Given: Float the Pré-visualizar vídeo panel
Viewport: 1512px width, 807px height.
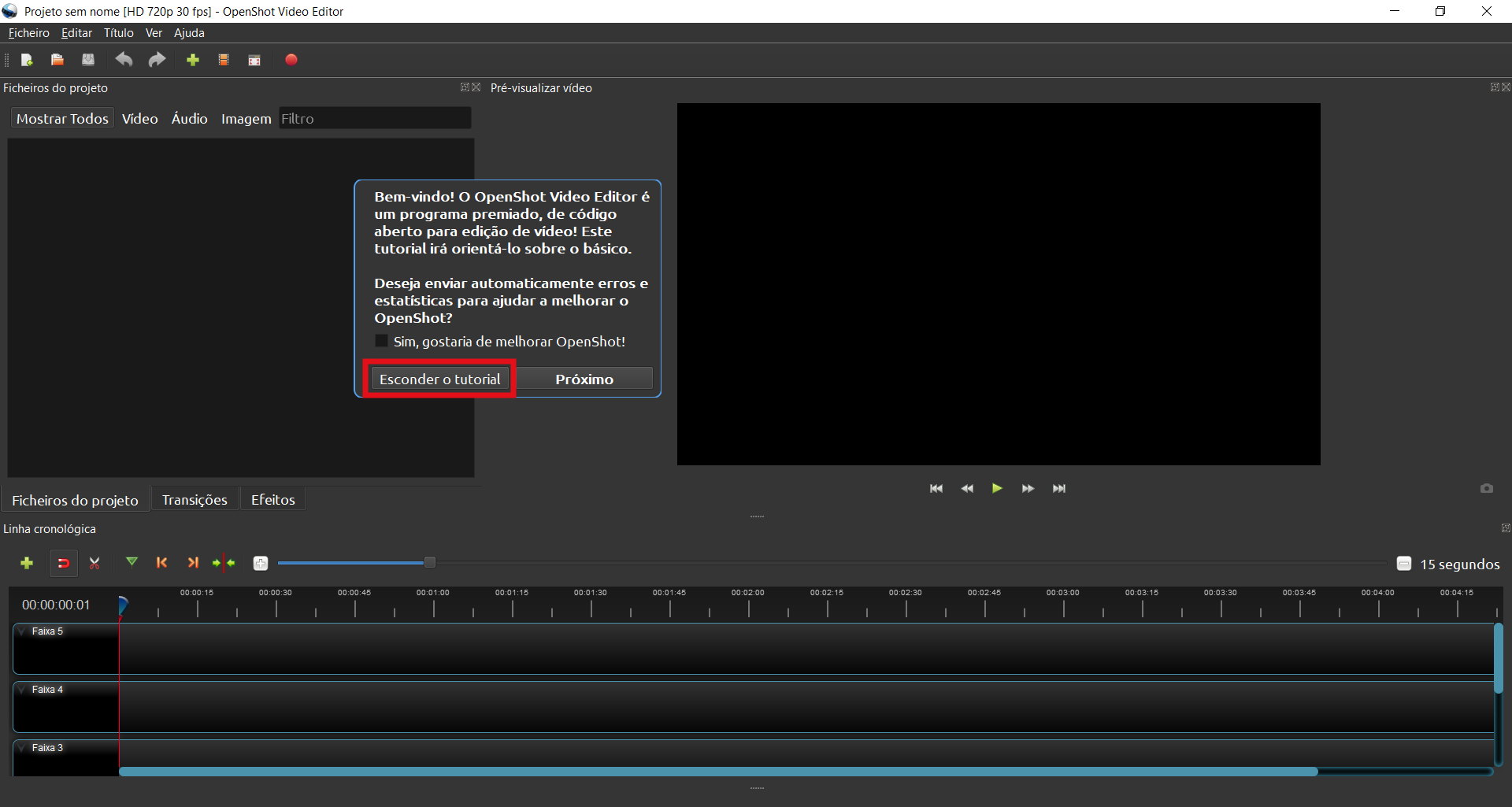Looking at the screenshot, I should [x=1495, y=87].
